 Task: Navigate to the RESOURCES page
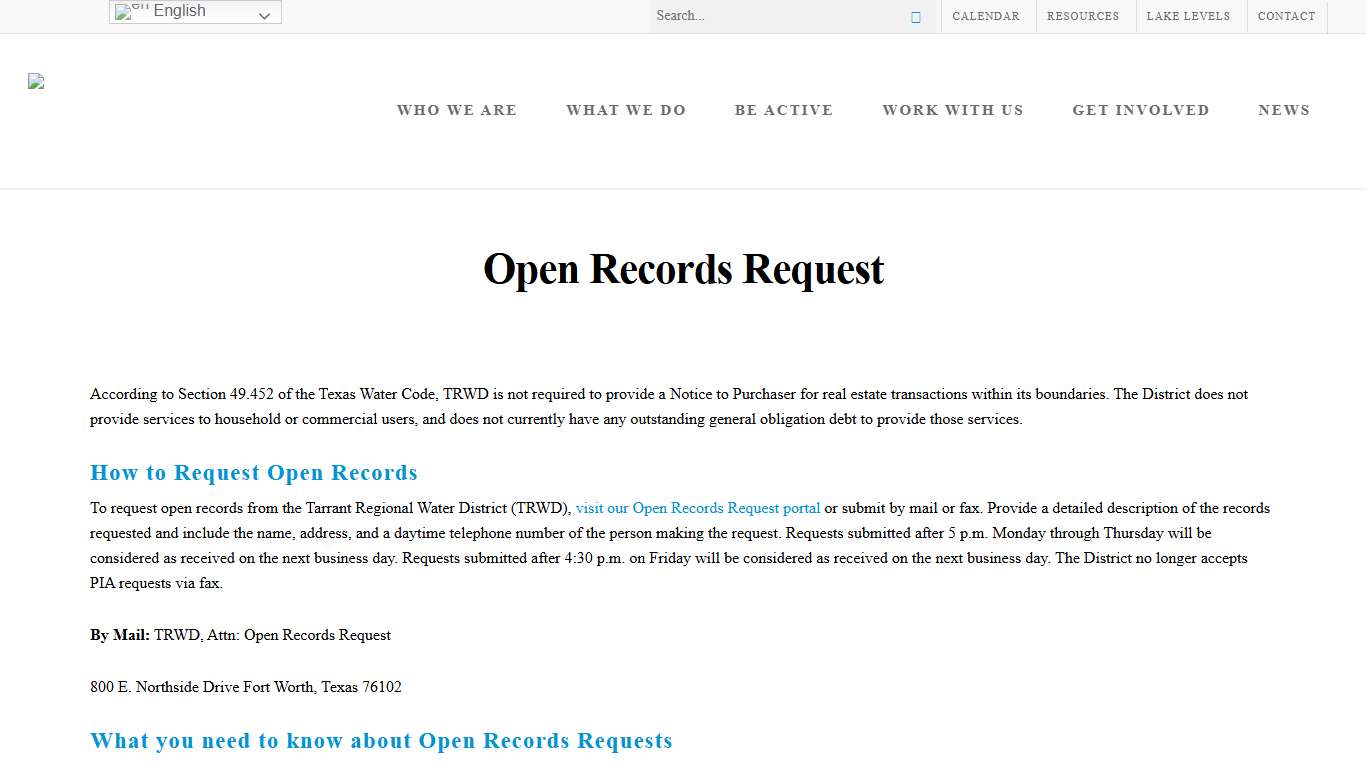click(x=1083, y=16)
